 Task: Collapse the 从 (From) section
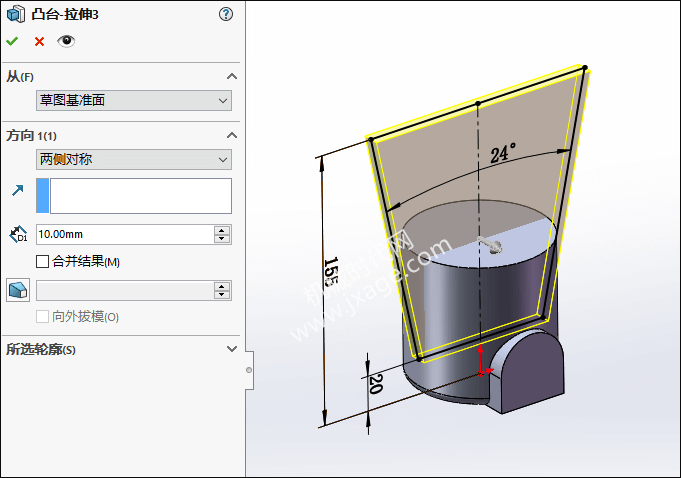(232, 77)
